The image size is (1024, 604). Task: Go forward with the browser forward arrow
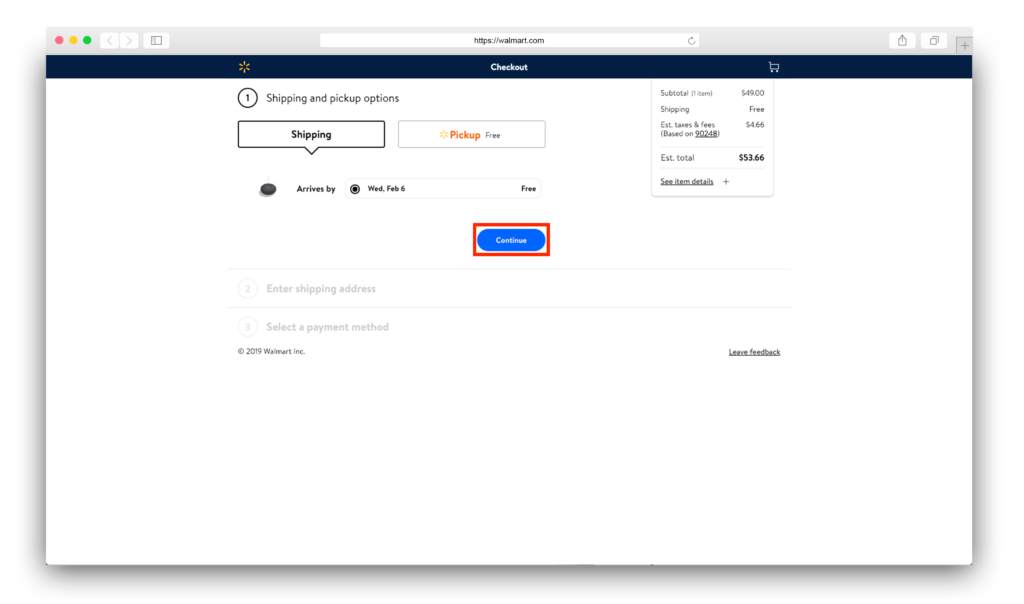pyautogui.click(x=129, y=40)
